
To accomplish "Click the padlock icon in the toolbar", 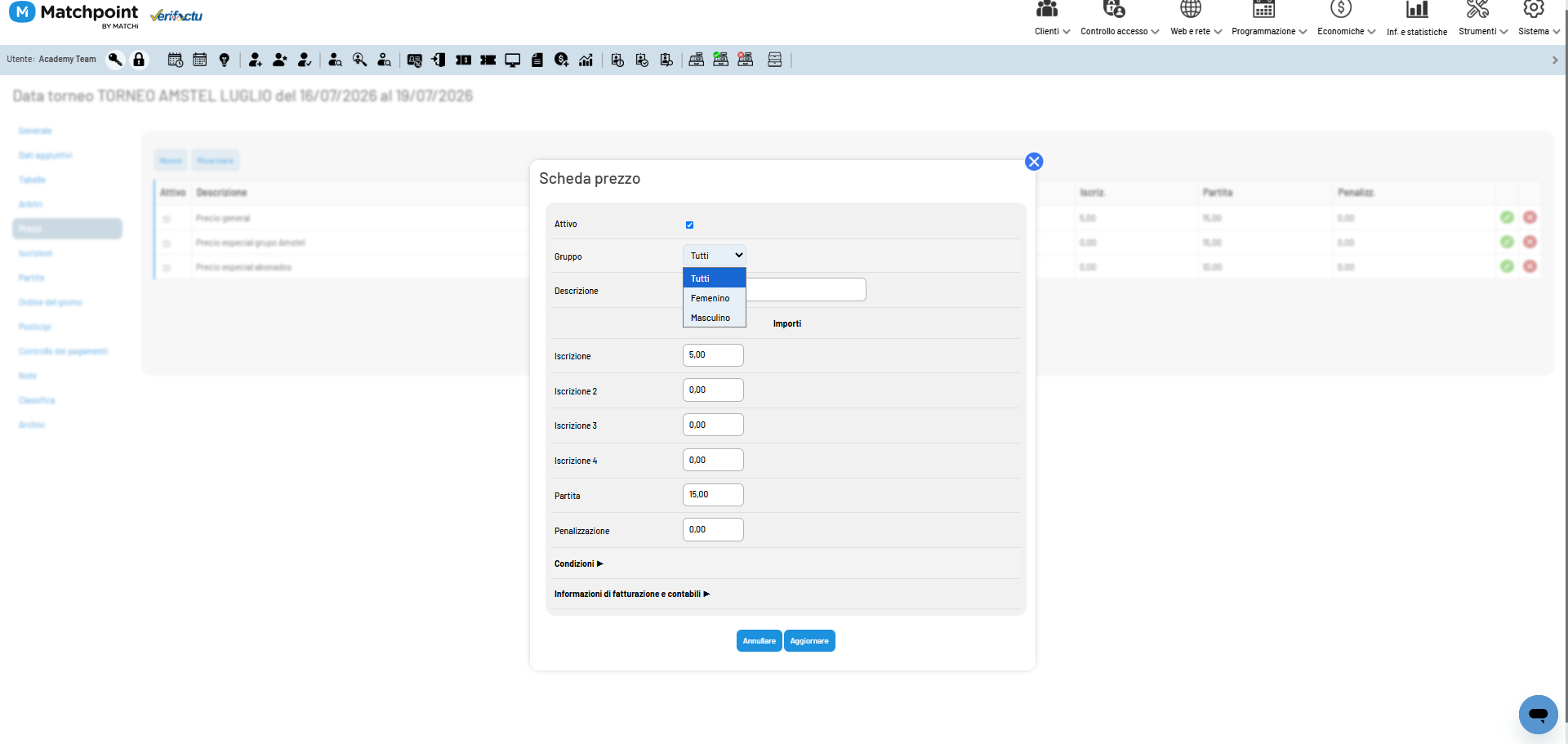I will pyautogui.click(x=139, y=60).
